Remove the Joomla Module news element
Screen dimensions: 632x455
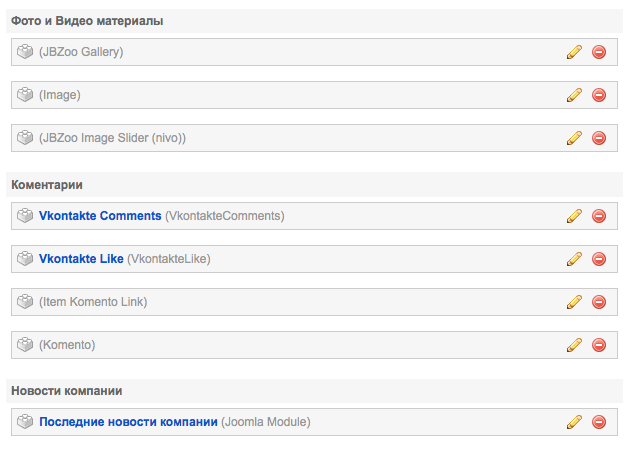click(x=599, y=422)
